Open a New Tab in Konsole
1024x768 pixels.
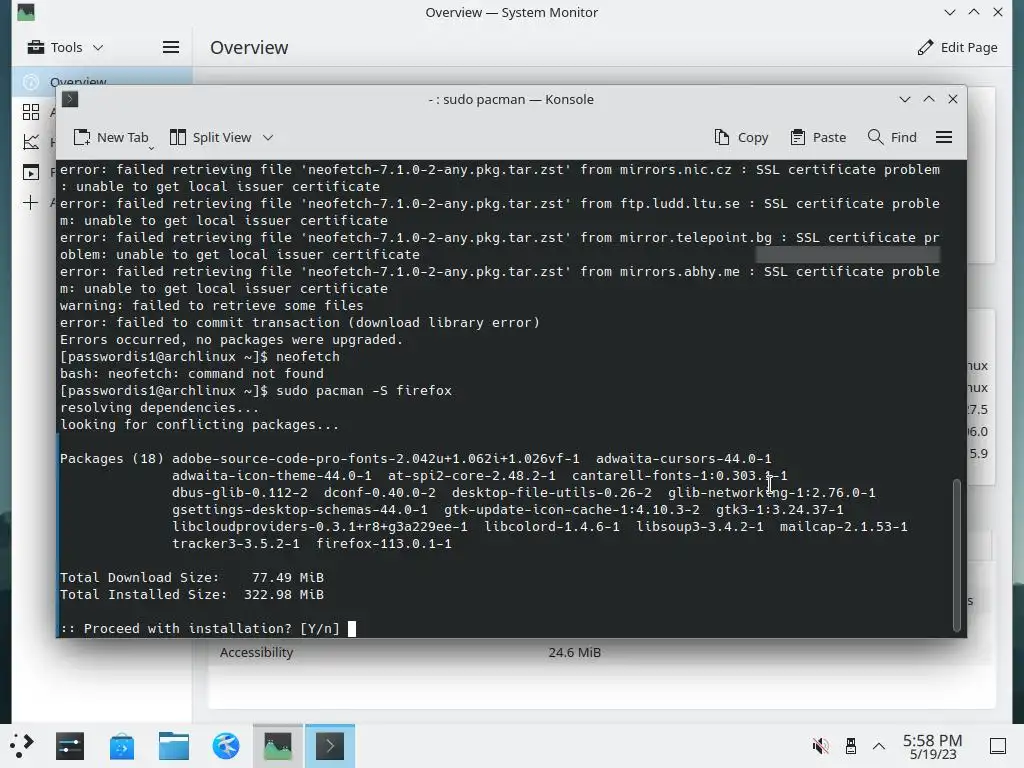click(x=111, y=138)
